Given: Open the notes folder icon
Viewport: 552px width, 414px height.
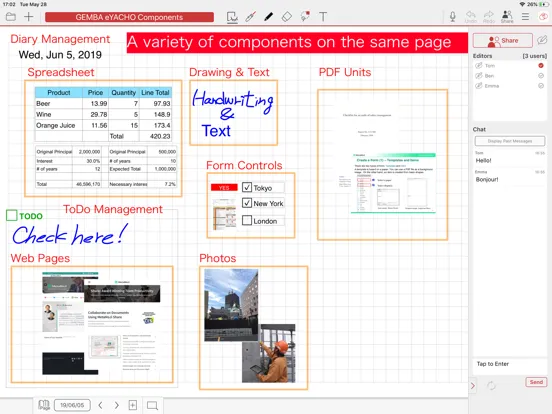Looking at the screenshot, I should [x=11, y=17].
